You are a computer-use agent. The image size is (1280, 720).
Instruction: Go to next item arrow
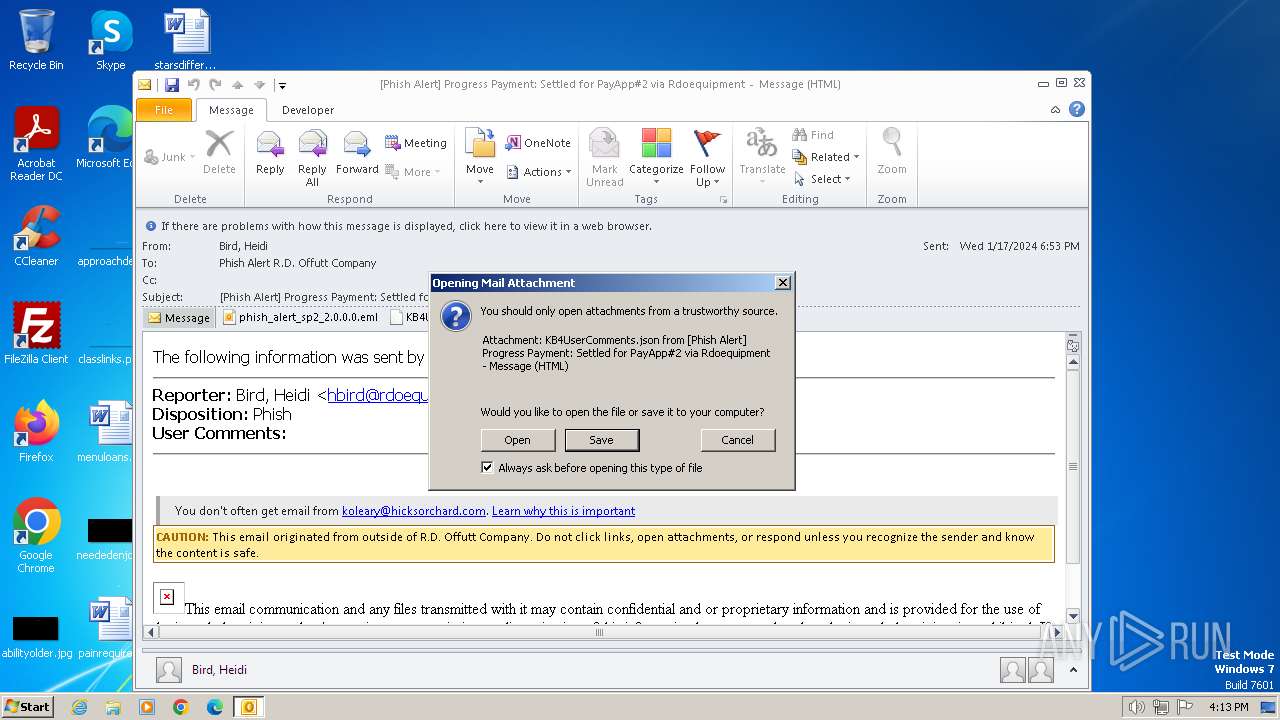(259, 85)
